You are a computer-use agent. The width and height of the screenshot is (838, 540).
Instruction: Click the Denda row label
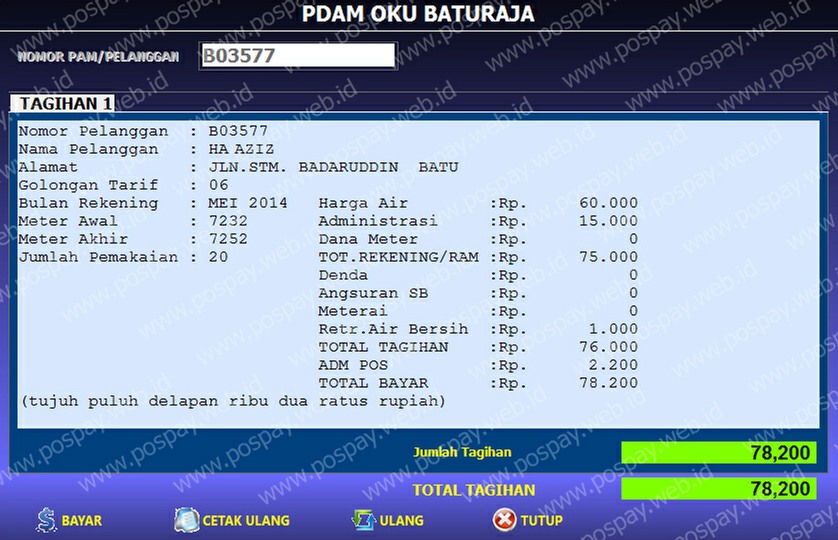(343, 275)
